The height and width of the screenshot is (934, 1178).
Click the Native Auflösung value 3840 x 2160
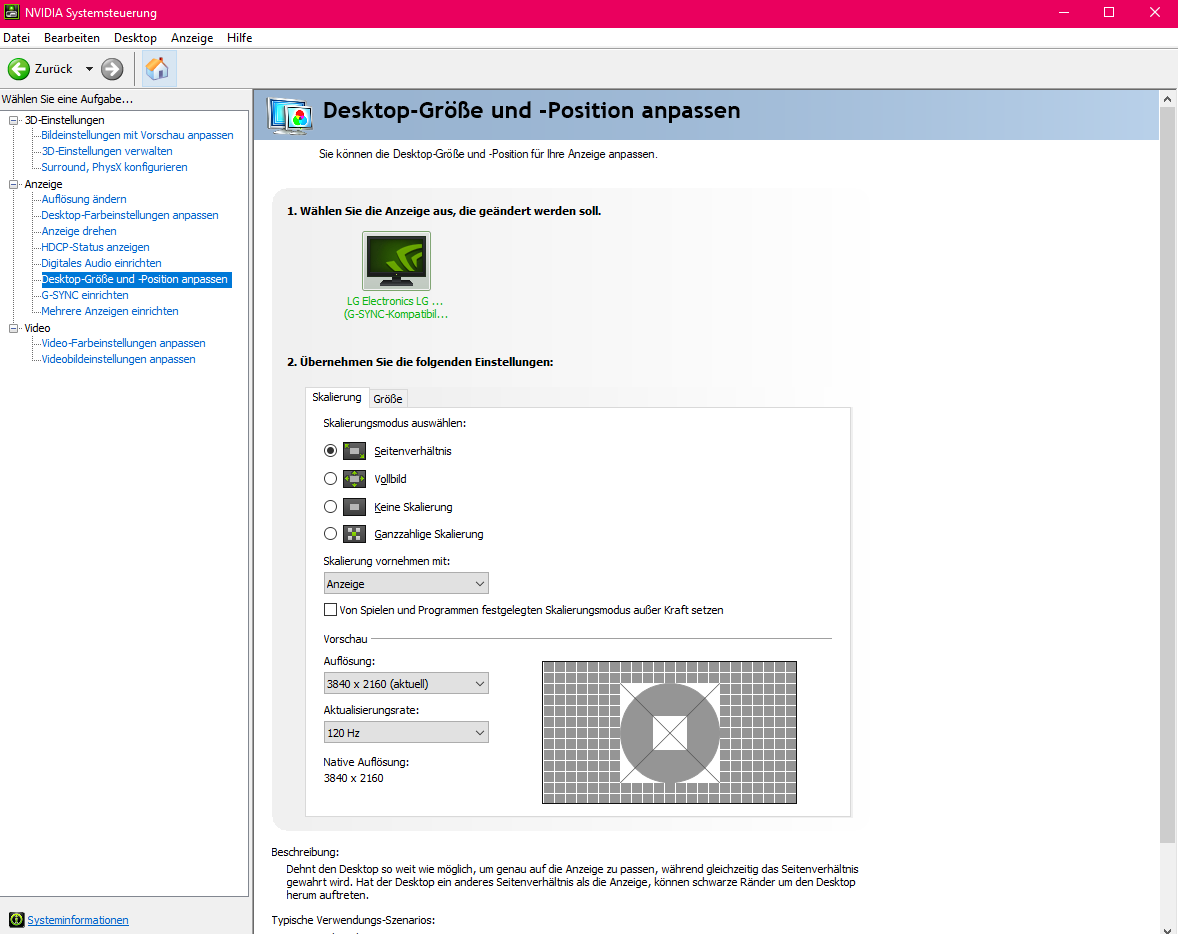coord(353,778)
